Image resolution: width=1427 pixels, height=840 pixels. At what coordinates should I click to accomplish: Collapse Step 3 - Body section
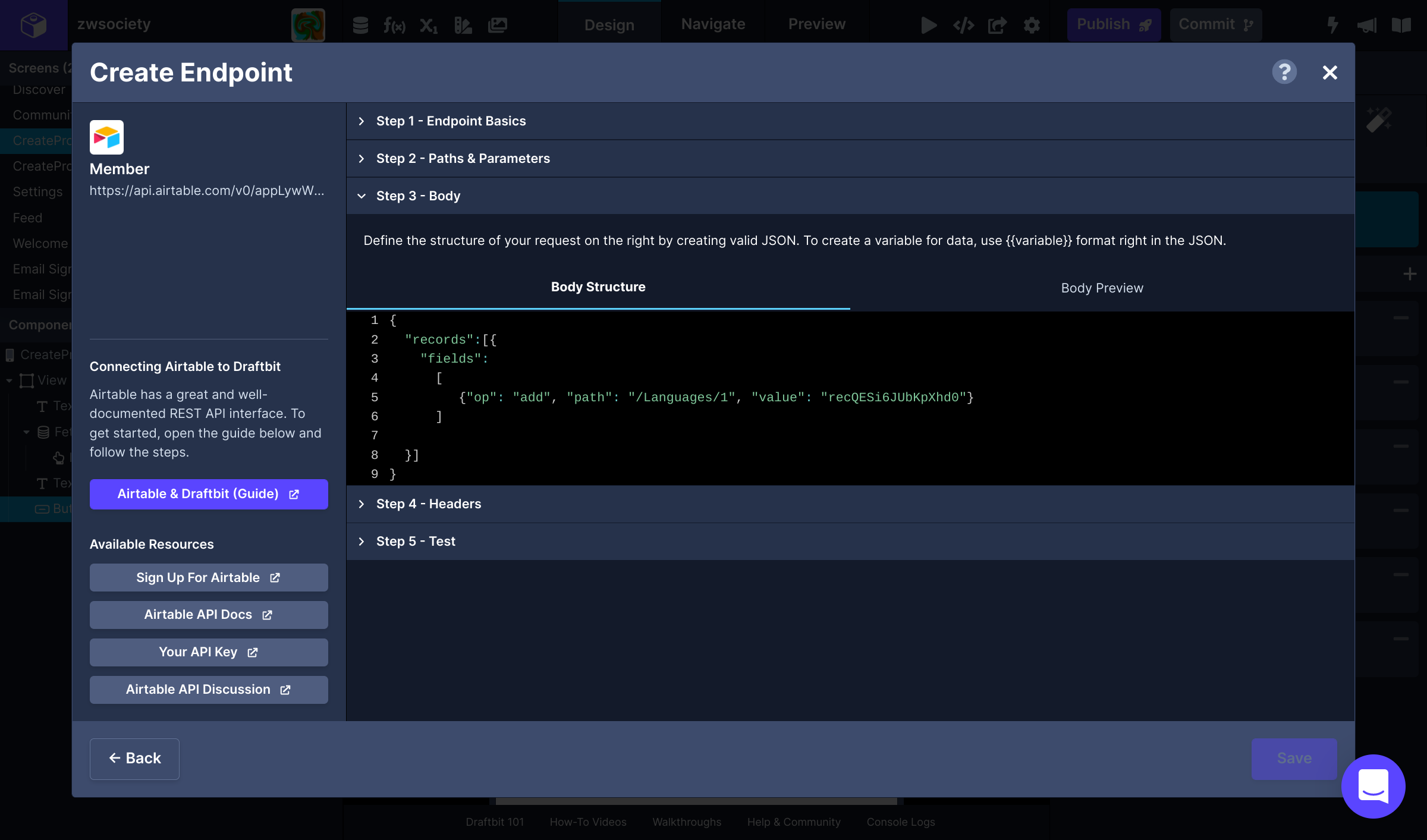pyautogui.click(x=850, y=196)
